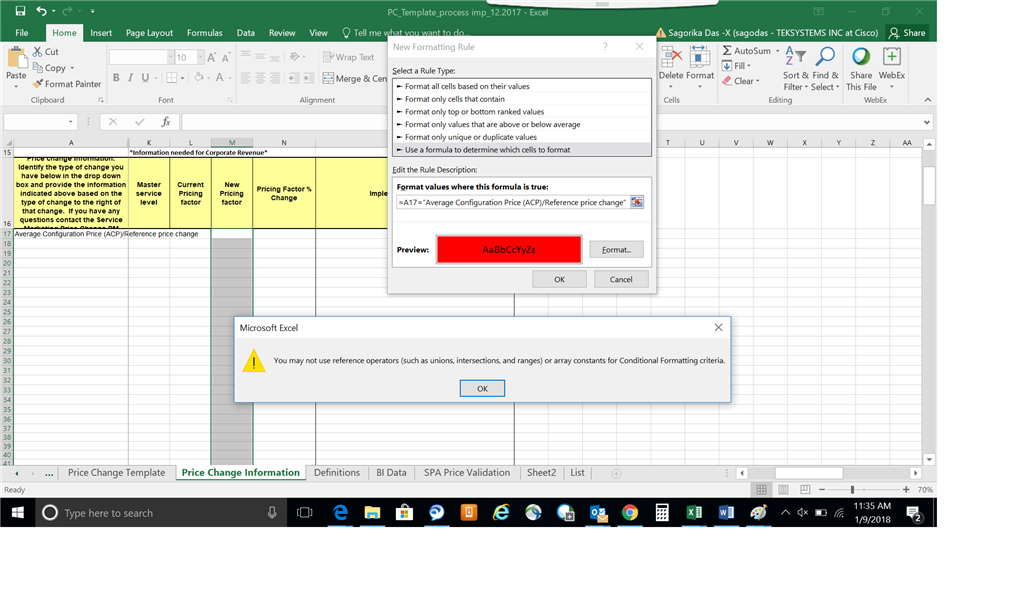The height and width of the screenshot is (597, 1024).
Task: Switch to the View tab
Action: [318, 33]
